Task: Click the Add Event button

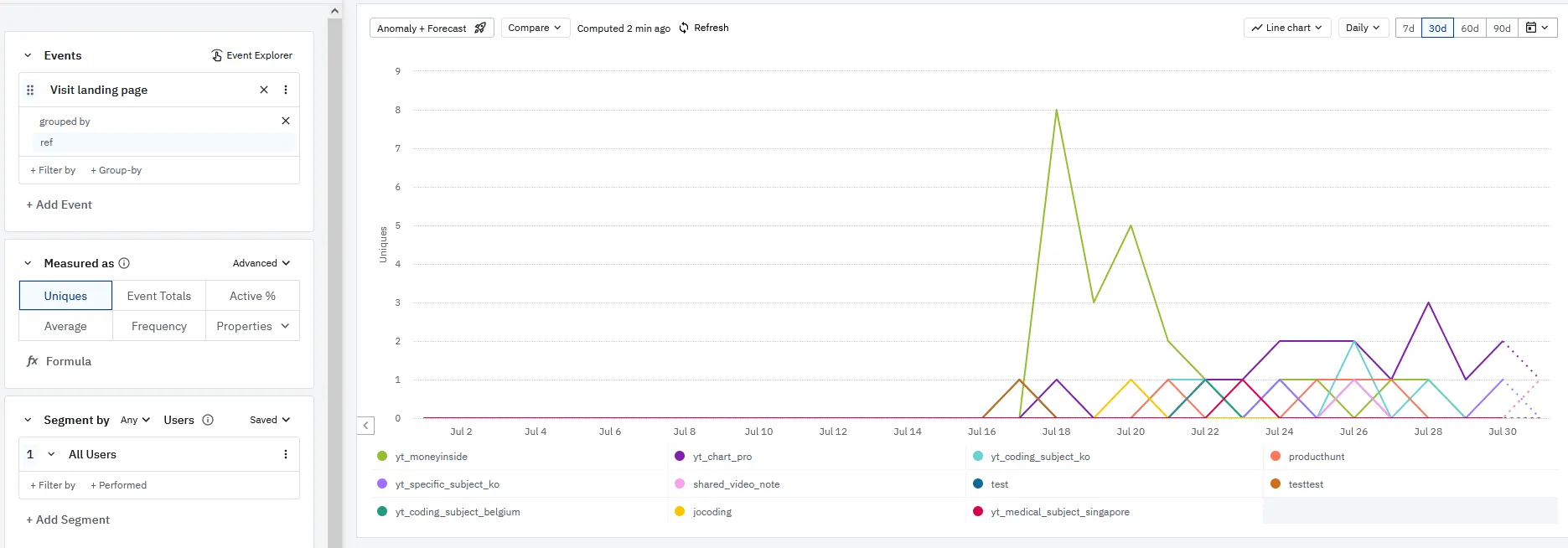Action: 60,204
